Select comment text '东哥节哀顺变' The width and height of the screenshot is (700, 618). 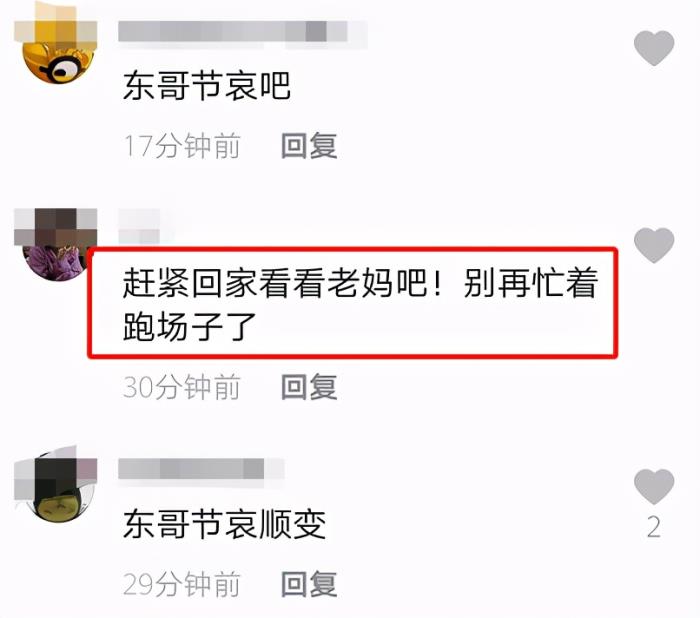[224, 524]
